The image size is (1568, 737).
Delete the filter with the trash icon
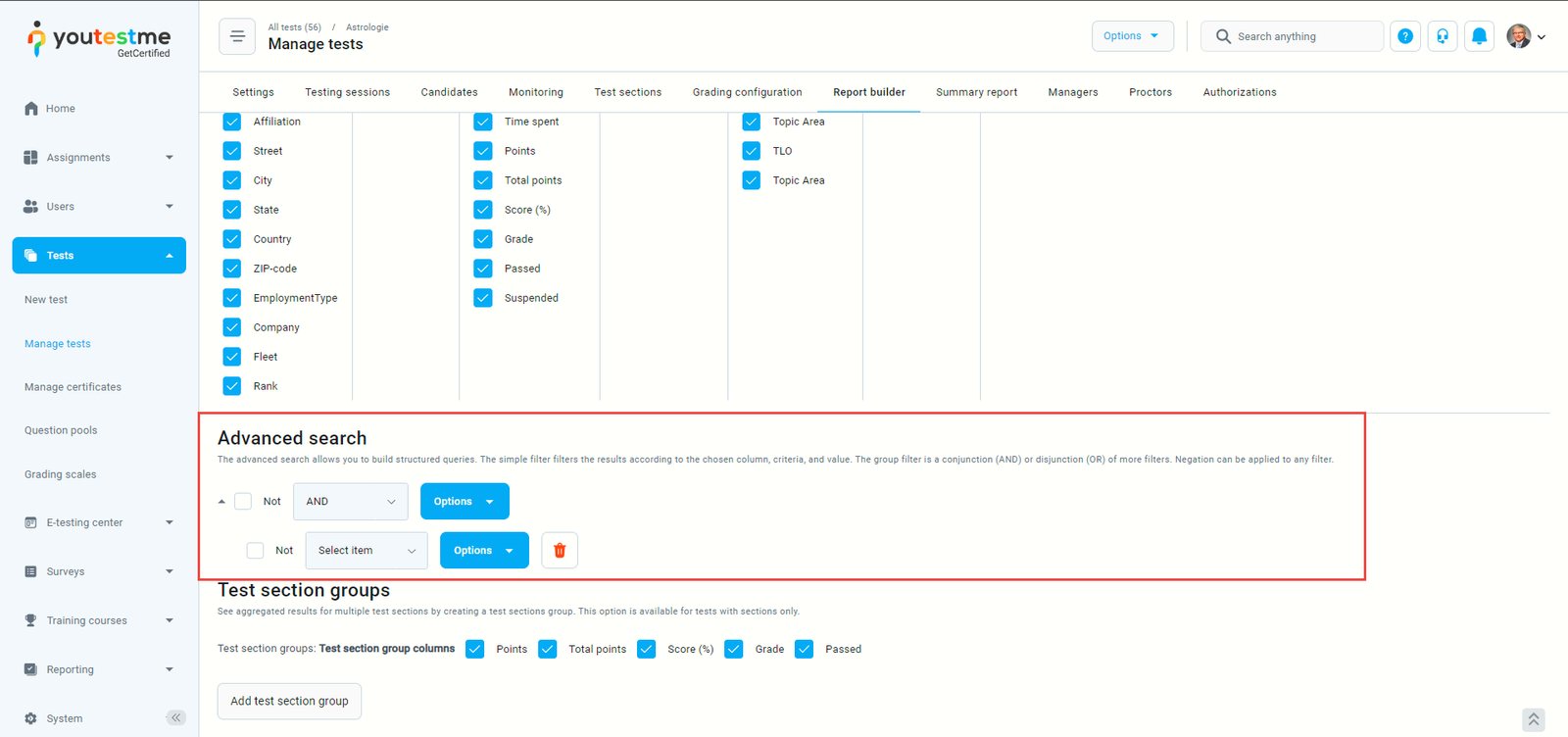(x=560, y=551)
